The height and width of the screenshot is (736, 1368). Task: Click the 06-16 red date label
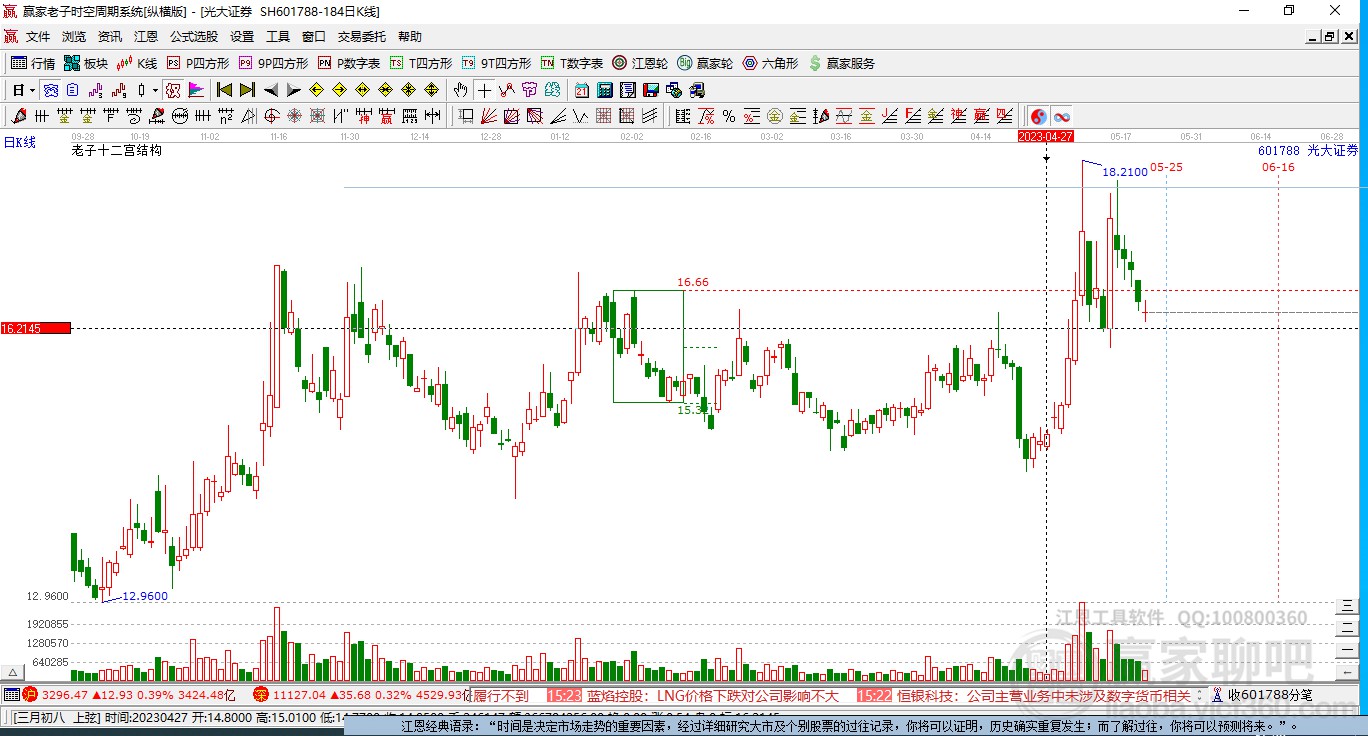(1278, 167)
